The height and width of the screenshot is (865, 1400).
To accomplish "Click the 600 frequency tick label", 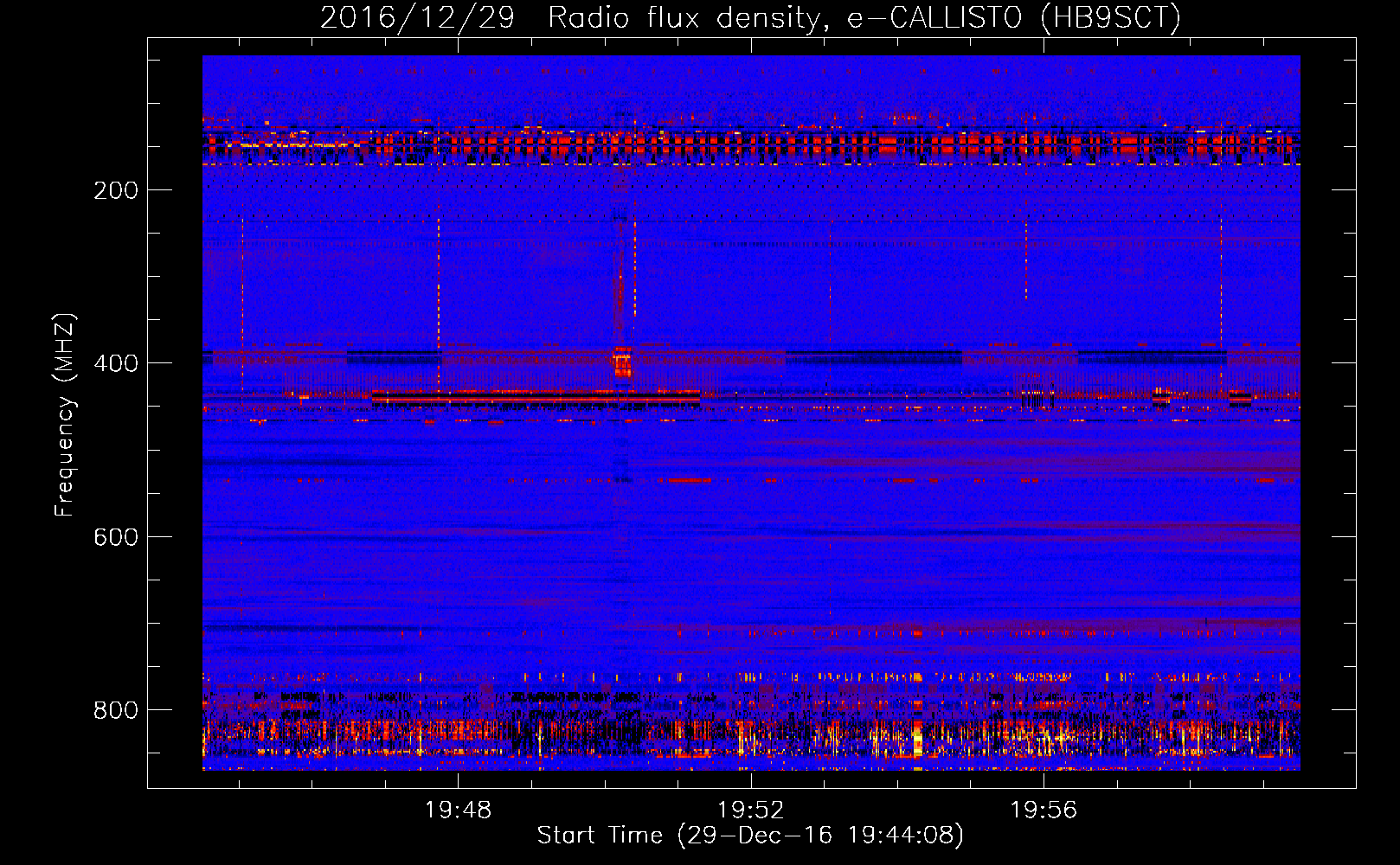I will coord(116,537).
